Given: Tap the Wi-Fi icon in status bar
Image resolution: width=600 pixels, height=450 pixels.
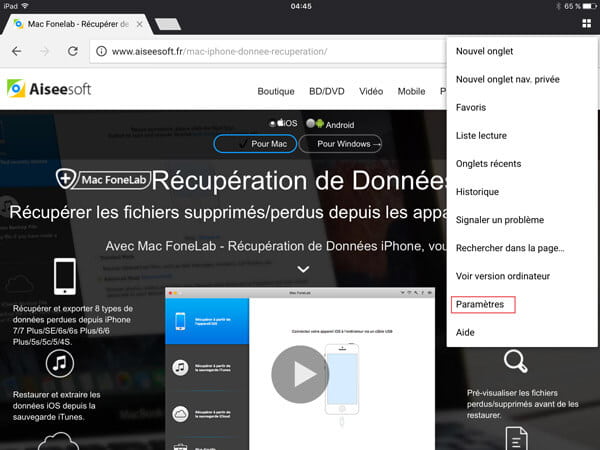Looking at the screenshot, I should (25, 6).
